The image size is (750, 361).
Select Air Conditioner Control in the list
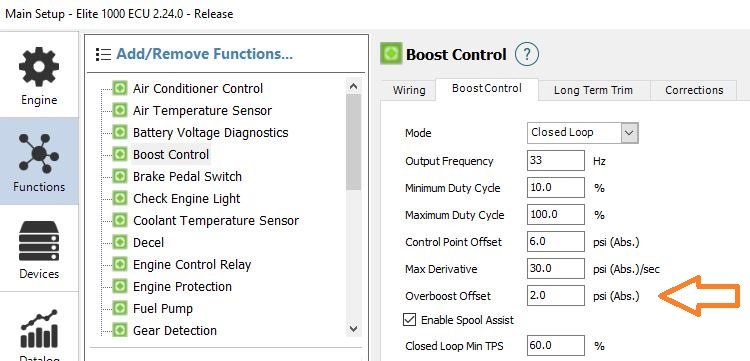point(198,88)
